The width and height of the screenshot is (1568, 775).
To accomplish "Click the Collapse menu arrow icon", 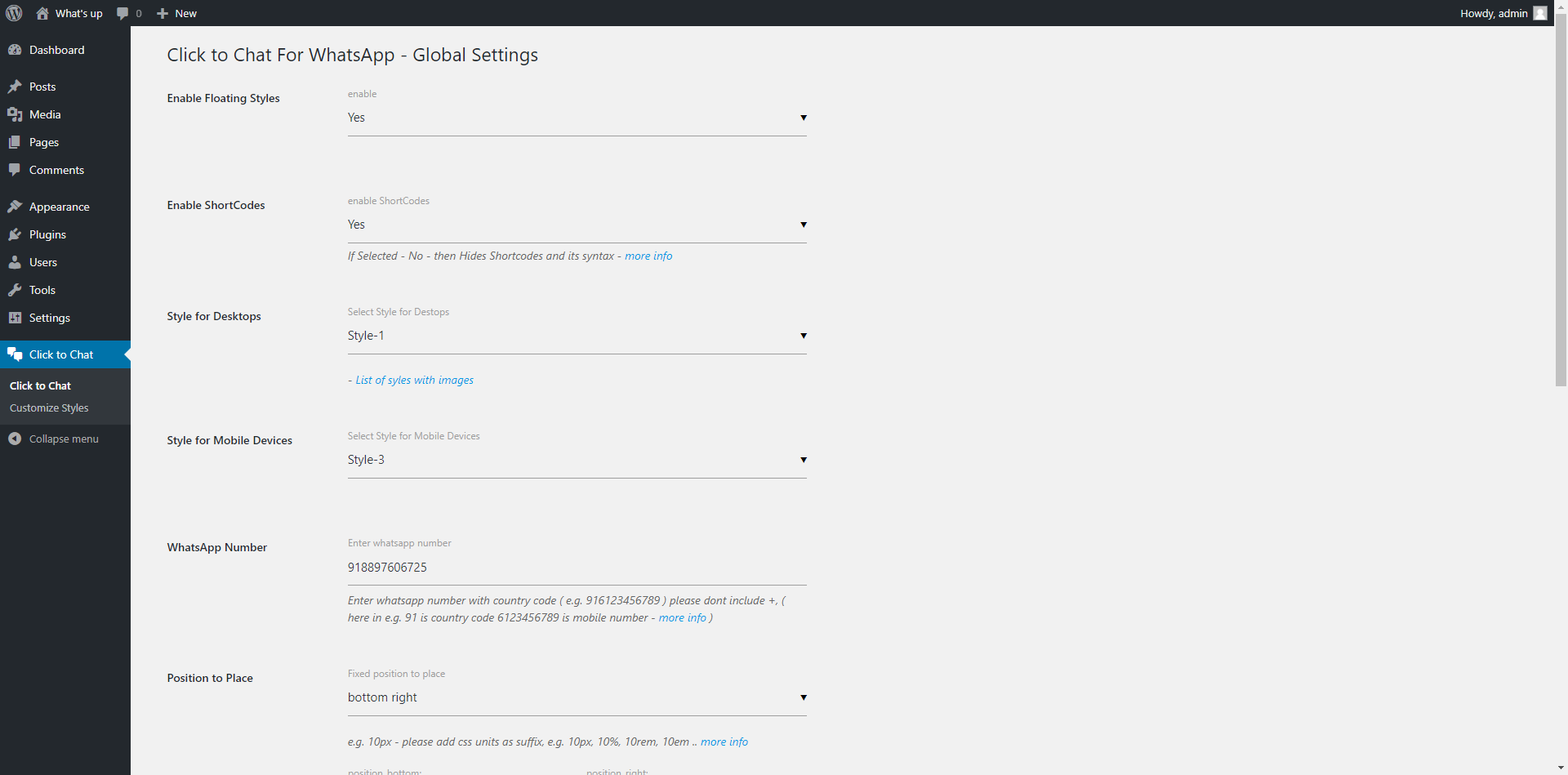I will pyautogui.click(x=15, y=439).
